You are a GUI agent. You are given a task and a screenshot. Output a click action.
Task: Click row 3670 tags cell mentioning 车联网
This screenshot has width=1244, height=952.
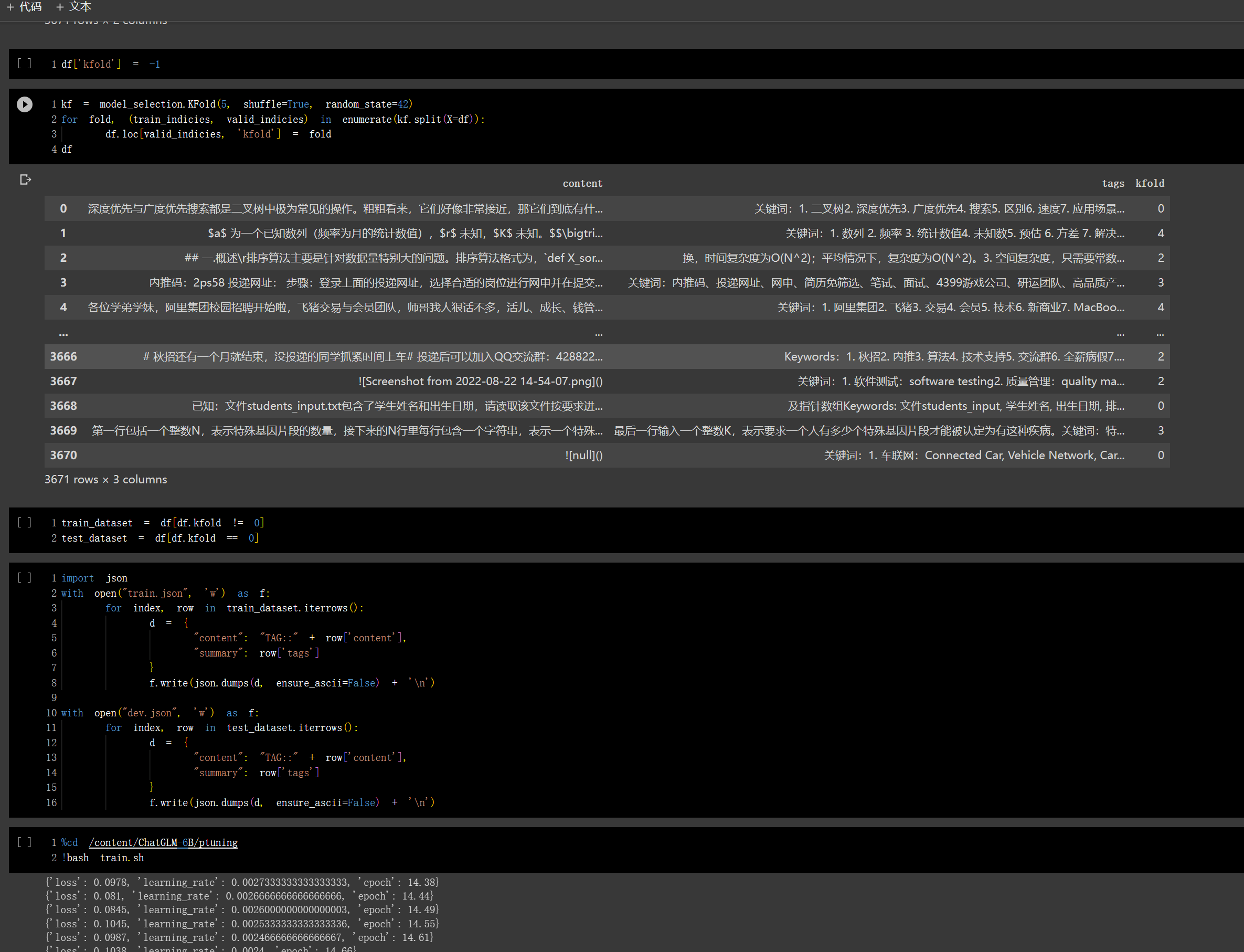click(x=974, y=455)
